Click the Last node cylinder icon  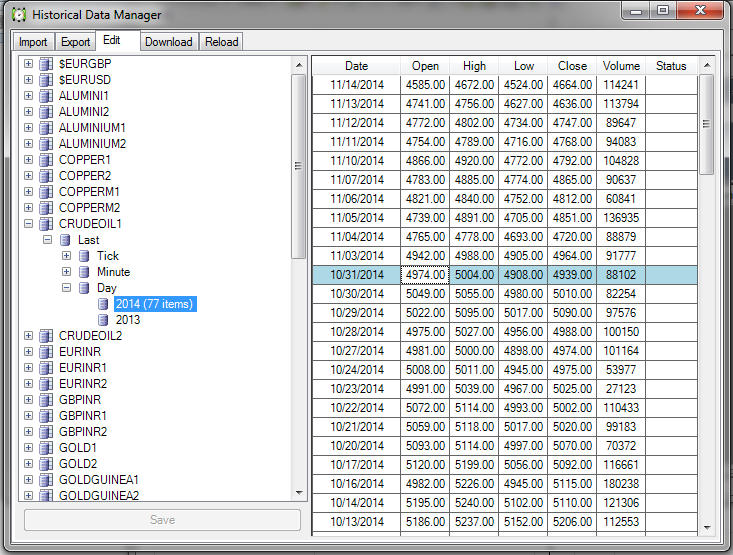(x=65, y=240)
